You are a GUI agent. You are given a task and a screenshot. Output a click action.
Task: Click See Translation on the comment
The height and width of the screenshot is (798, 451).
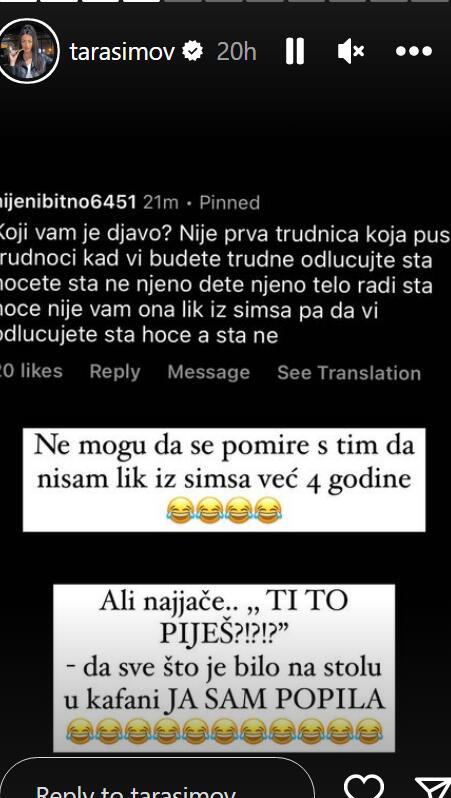point(349,373)
